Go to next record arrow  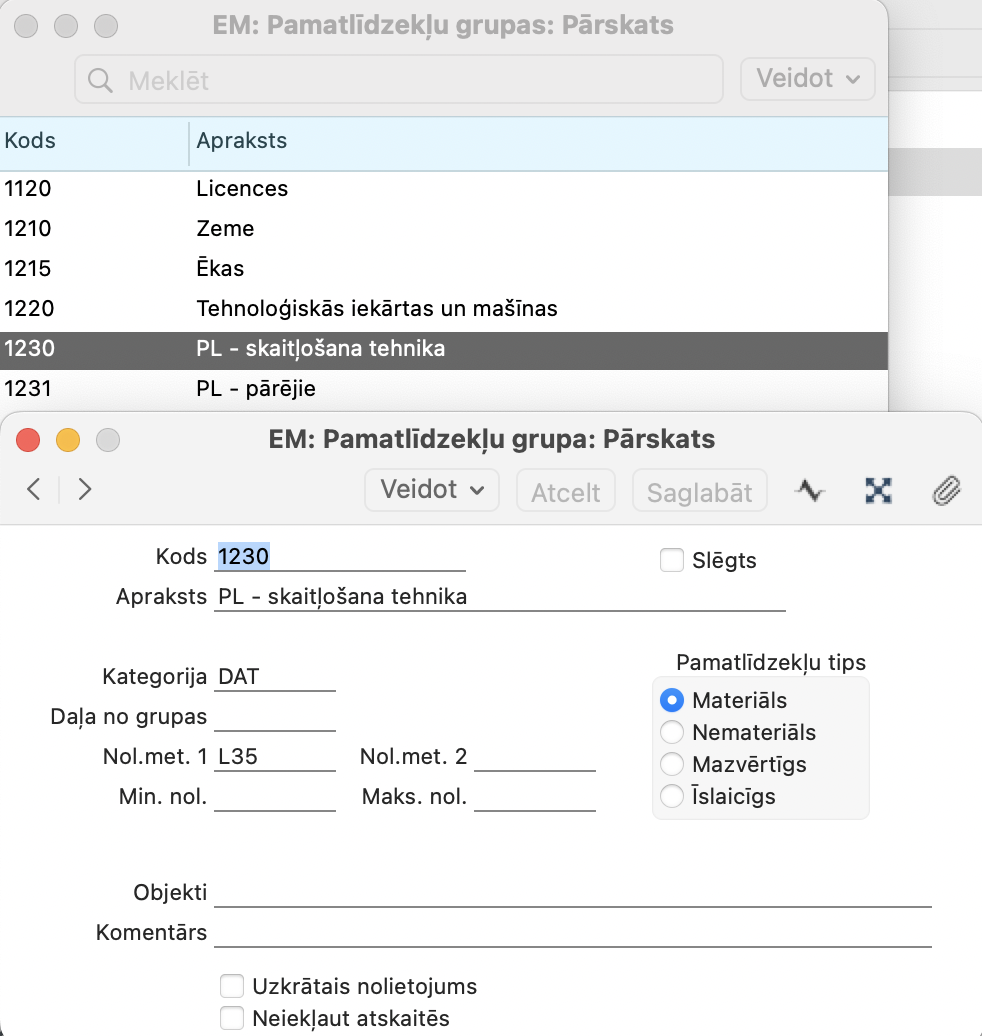[85, 489]
